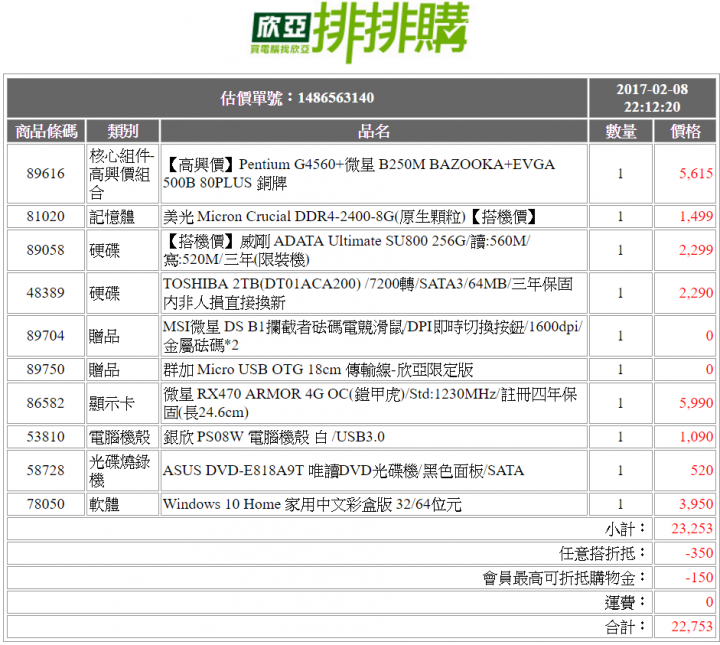This screenshot has height=645, width=720.
Task: Click the 數量 column header
Action: coord(620,131)
